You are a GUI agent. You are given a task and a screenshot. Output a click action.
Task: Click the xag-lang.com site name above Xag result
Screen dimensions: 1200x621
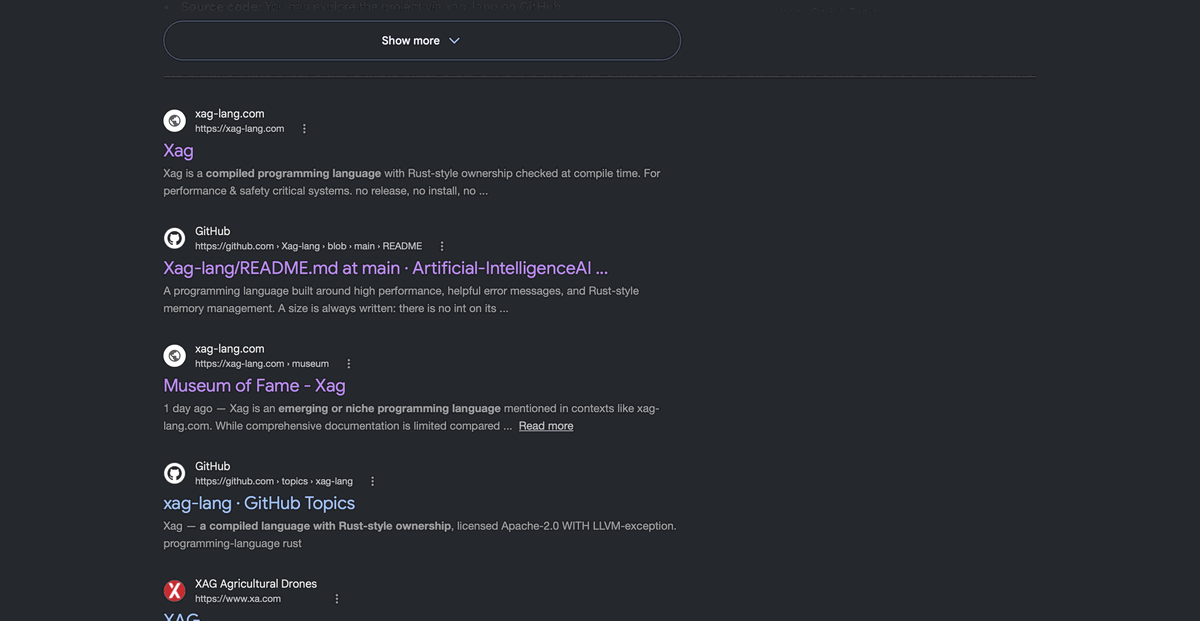(230, 114)
